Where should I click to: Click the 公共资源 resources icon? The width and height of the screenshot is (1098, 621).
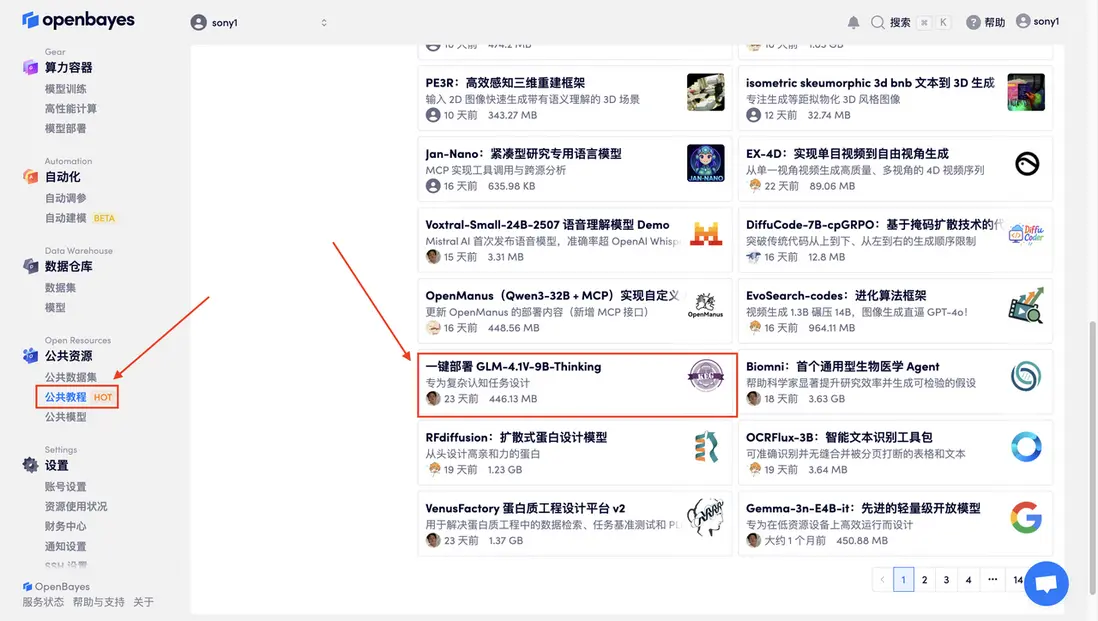[x=30, y=356]
